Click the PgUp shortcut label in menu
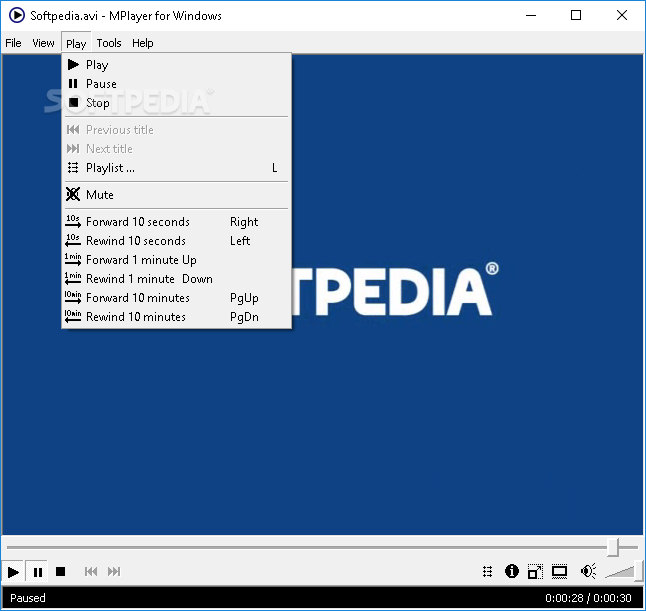Image resolution: width=646 pixels, height=611 pixels. point(244,298)
